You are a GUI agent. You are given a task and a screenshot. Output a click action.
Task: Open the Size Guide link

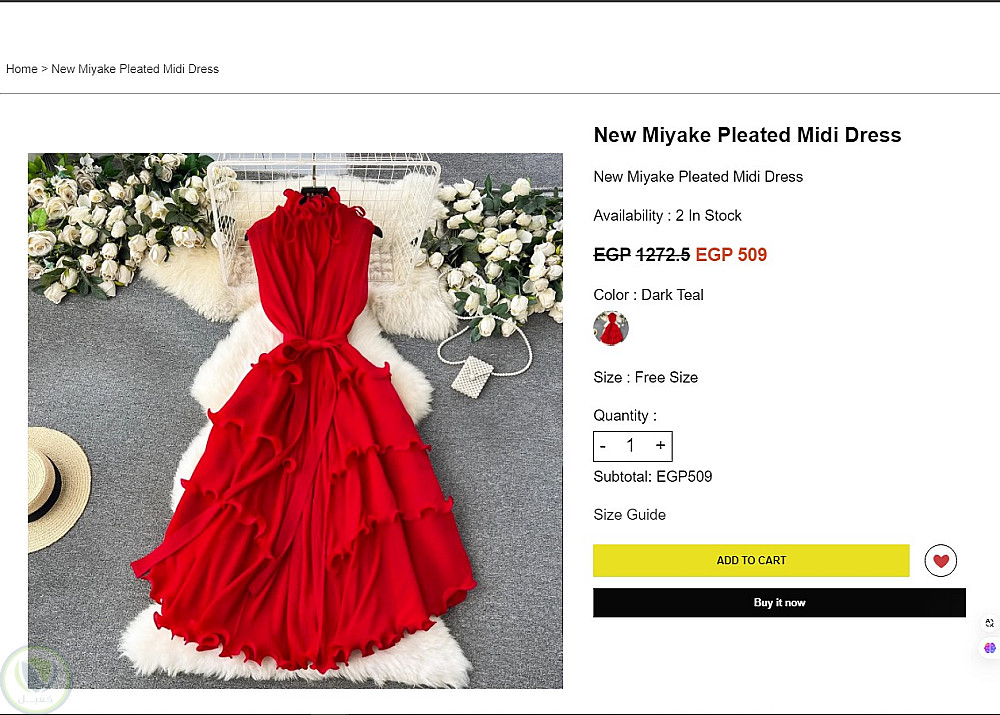(629, 515)
